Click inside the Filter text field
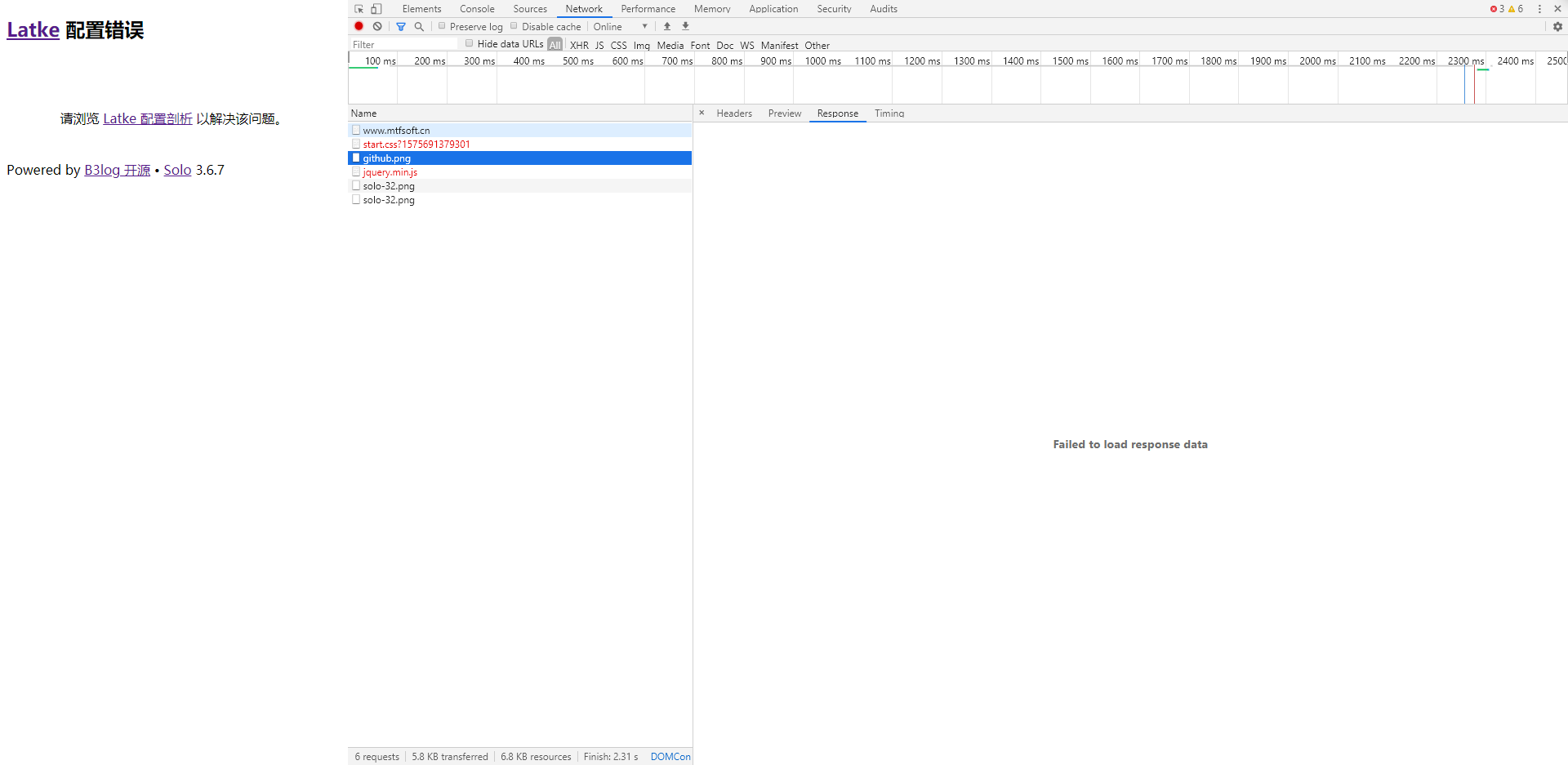The height and width of the screenshot is (765, 1568). click(x=404, y=45)
